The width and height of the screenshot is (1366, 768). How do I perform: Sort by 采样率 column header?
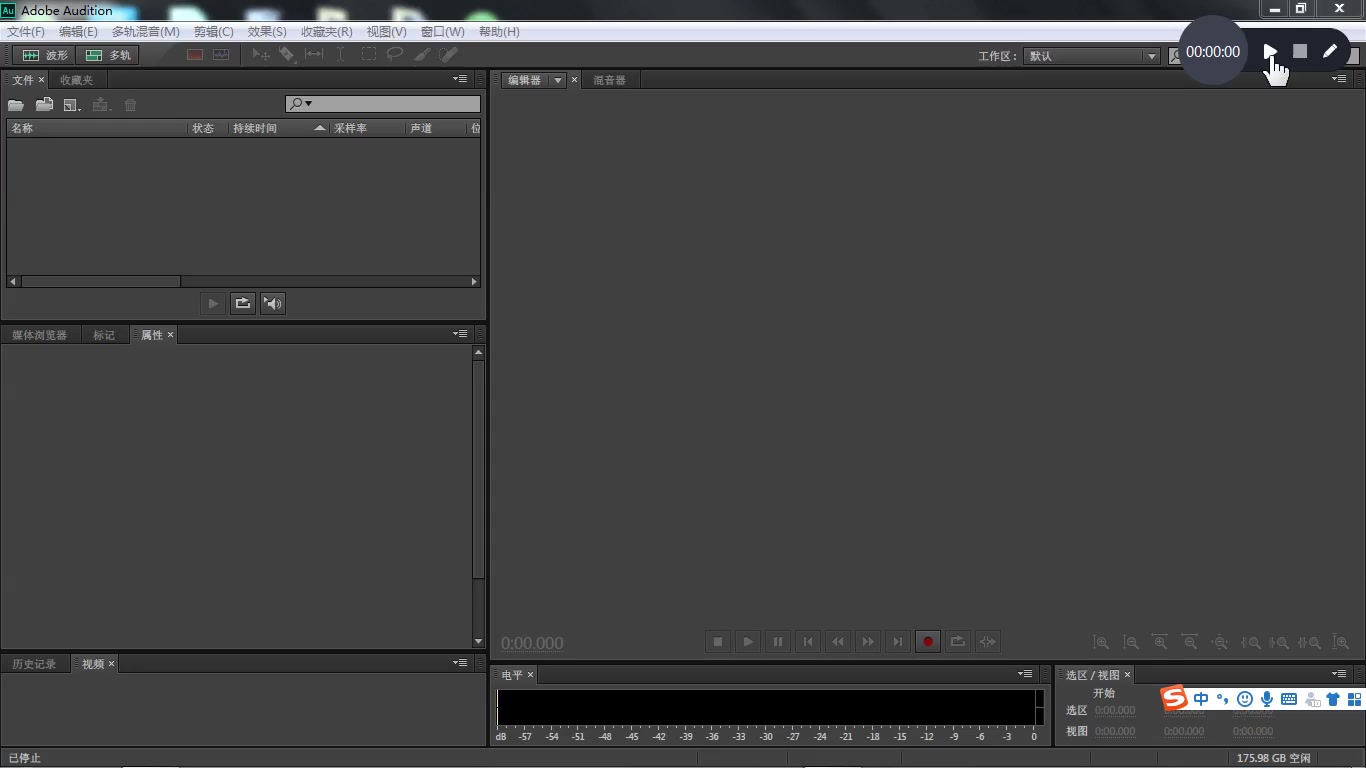367,128
